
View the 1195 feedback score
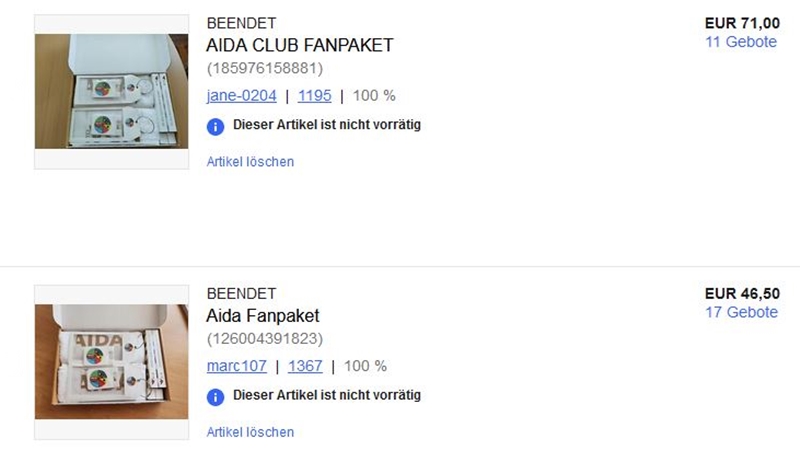pyautogui.click(x=314, y=96)
